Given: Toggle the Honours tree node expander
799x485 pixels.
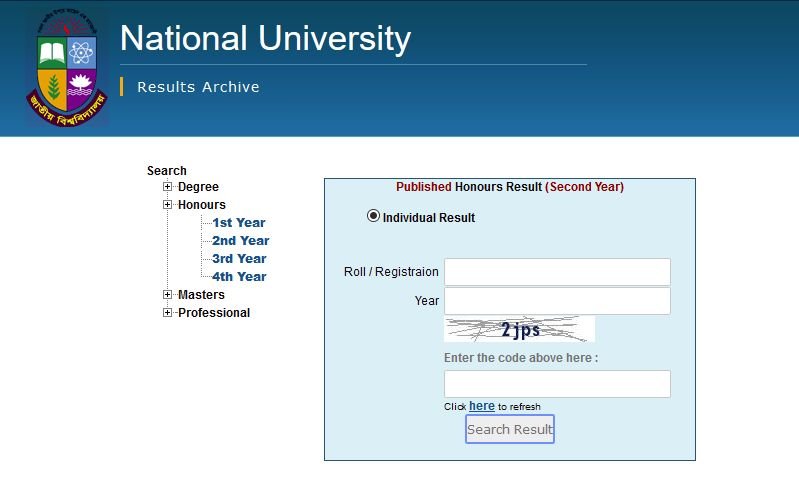Looking at the screenshot, I should click(x=167, y=204).
